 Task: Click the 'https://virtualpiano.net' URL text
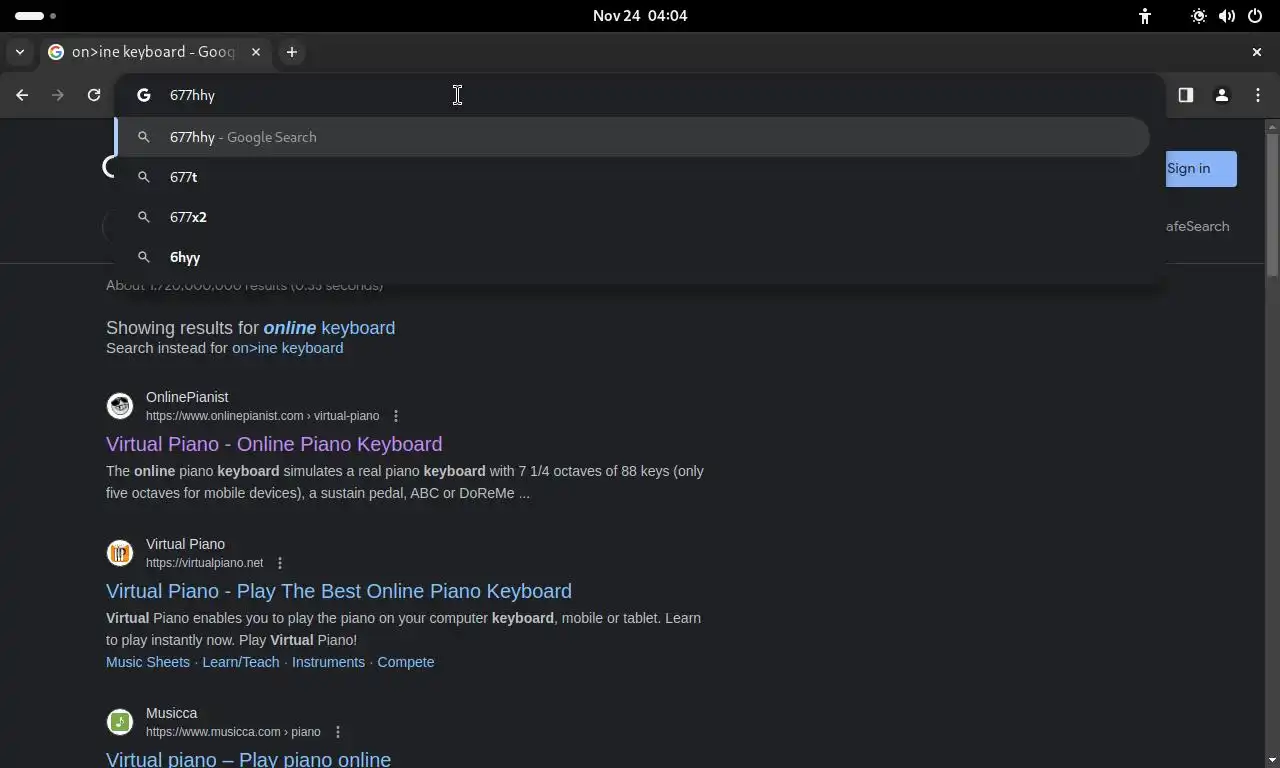tap(204, 563)
